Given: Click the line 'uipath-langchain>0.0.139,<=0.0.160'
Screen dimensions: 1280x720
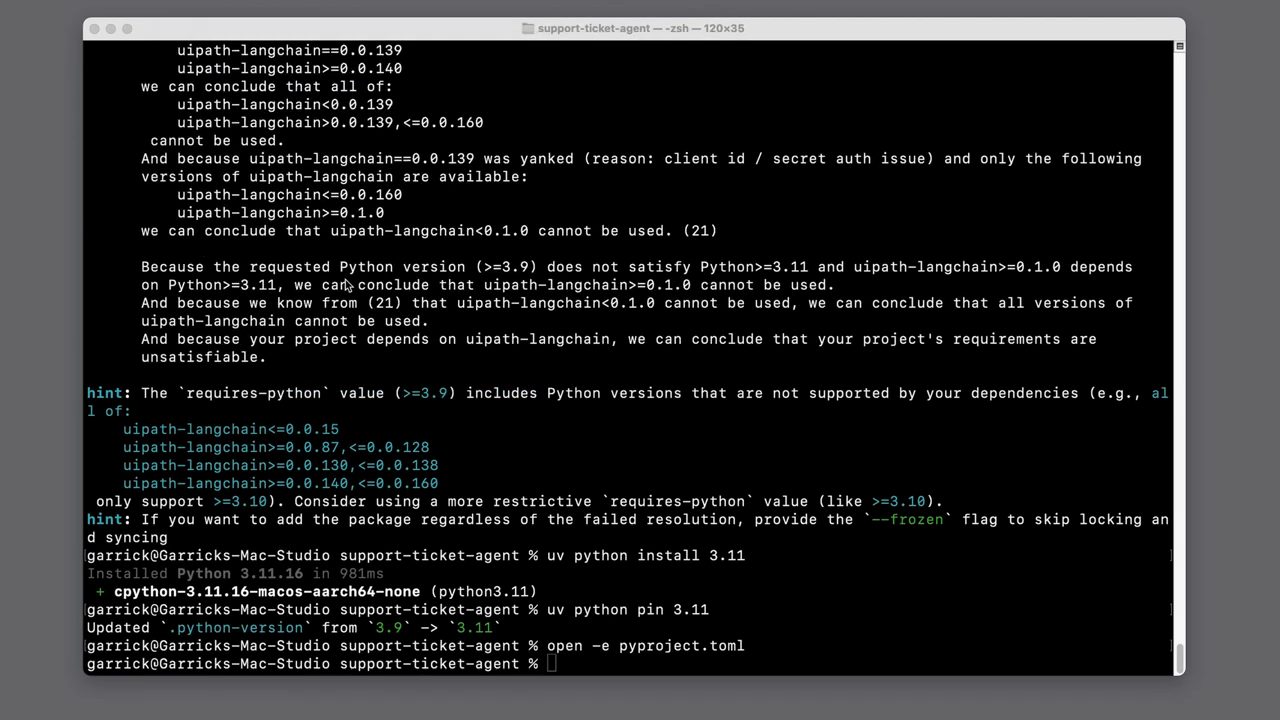Looking at the screenshot, I should (330, 123).
